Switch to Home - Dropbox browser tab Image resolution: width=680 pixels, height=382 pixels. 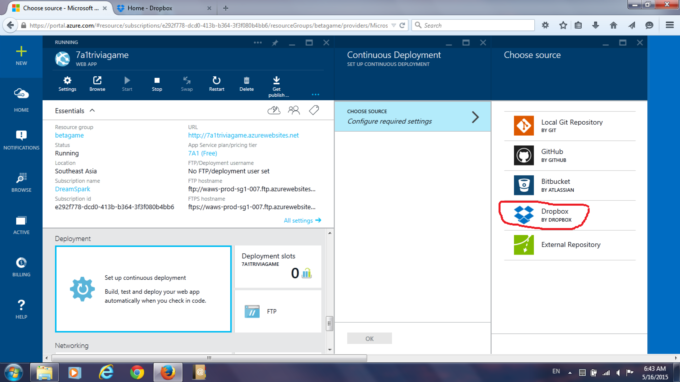click(163, 8)
